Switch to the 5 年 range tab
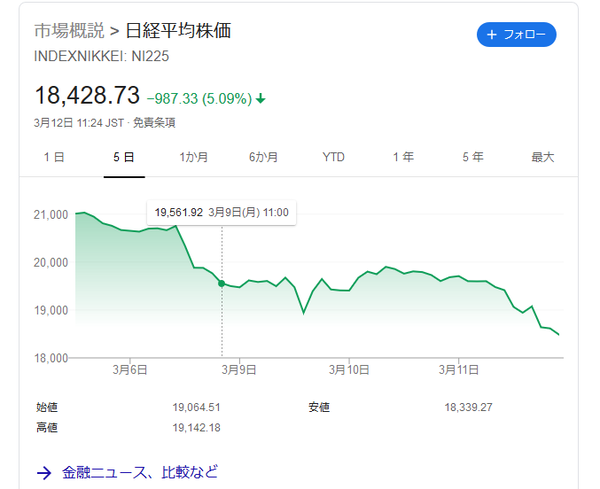The height and width of the screenshot is (489, 600). pyautogui.click(x=473, y=157)
